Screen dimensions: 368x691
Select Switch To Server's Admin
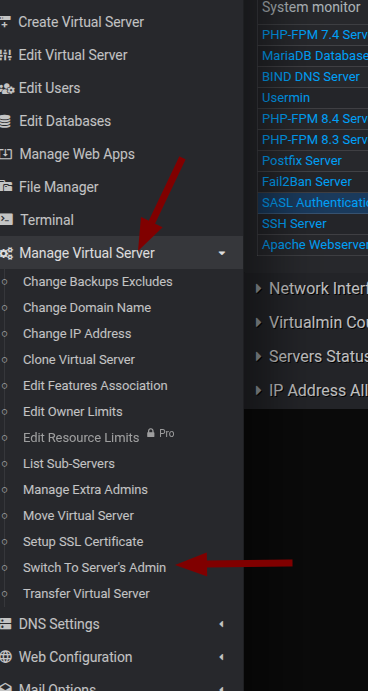click(x=95, y=568)
